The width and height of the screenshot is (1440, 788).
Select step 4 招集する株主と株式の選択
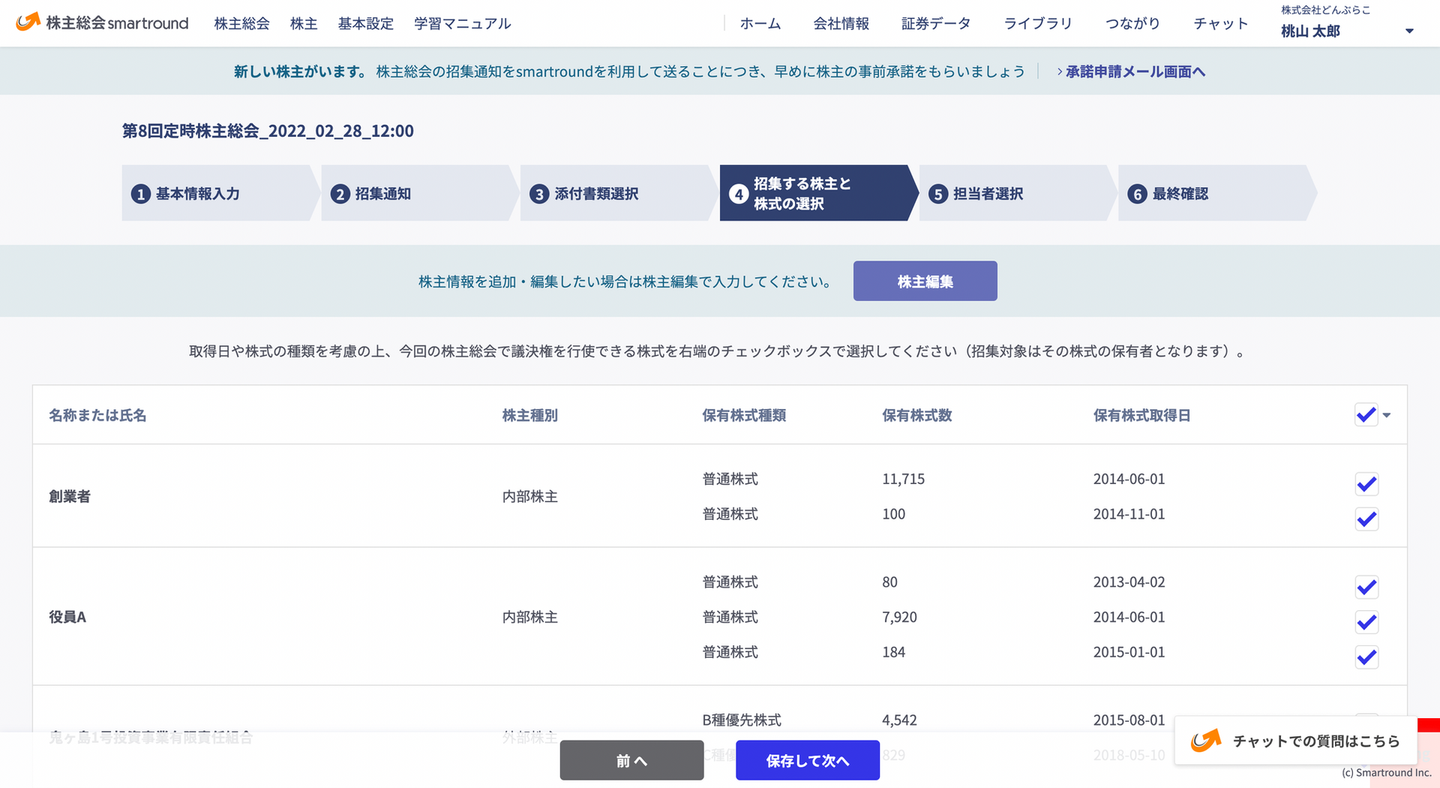pyautogui.click(x=817, y=193)
